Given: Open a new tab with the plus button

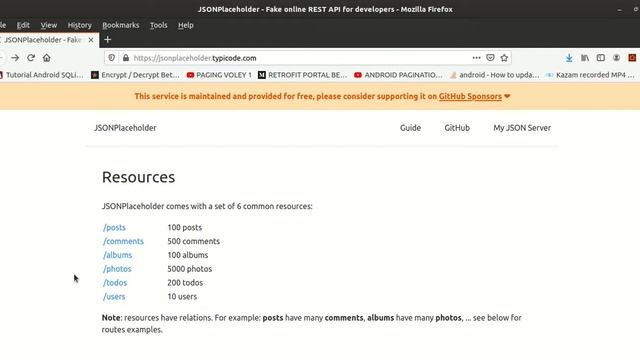Looking at the screenshot, I should (108, 40).
